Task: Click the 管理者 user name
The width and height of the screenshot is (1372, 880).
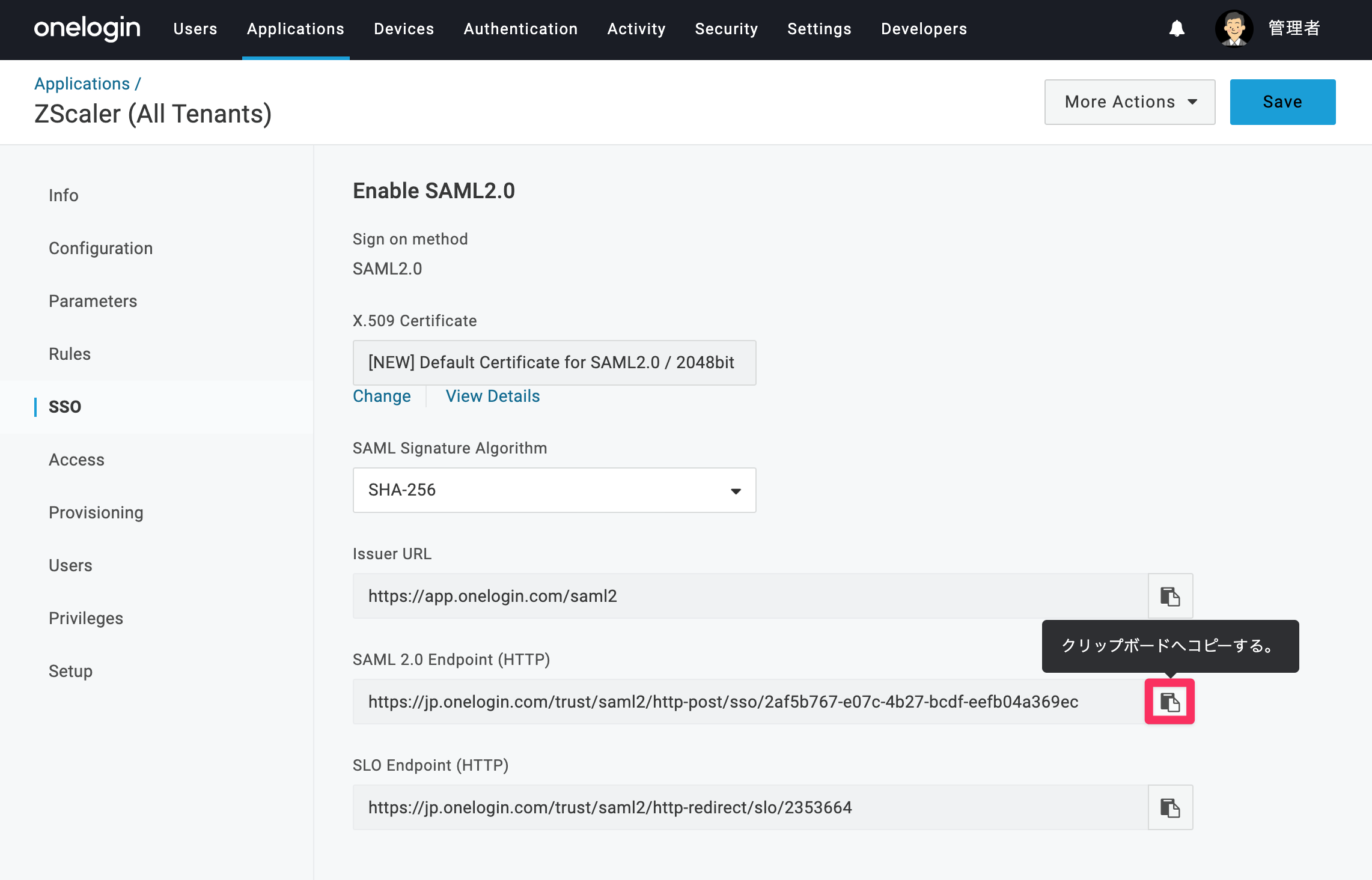Action: pos(1294,28)
